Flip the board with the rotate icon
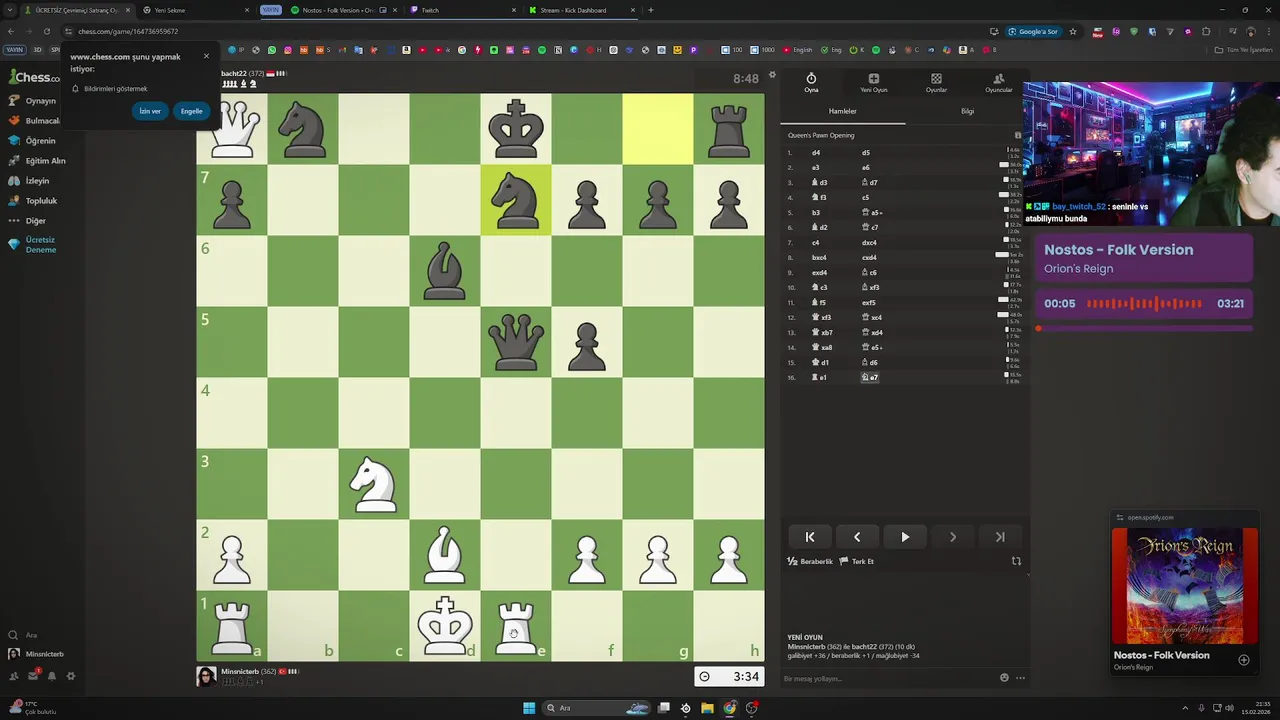This screenshot has width=1280, height=720. [1016, 561]
